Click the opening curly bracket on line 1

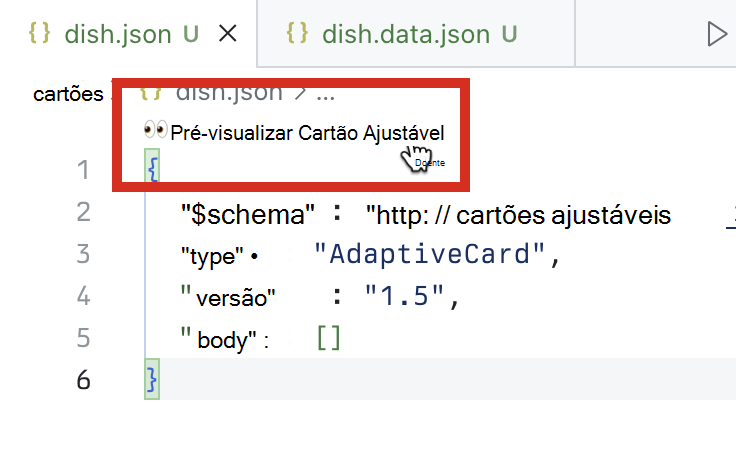coord(152,169)
